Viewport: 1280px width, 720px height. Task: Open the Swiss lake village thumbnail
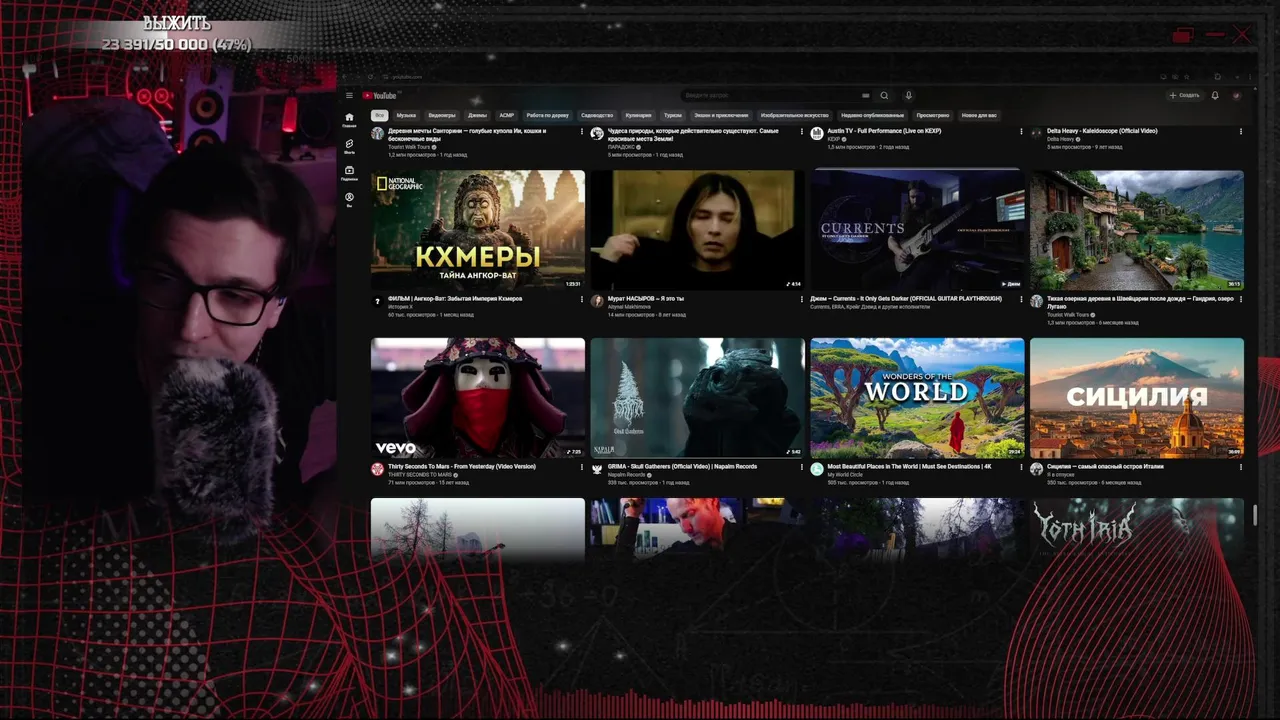click(1137, 230)
